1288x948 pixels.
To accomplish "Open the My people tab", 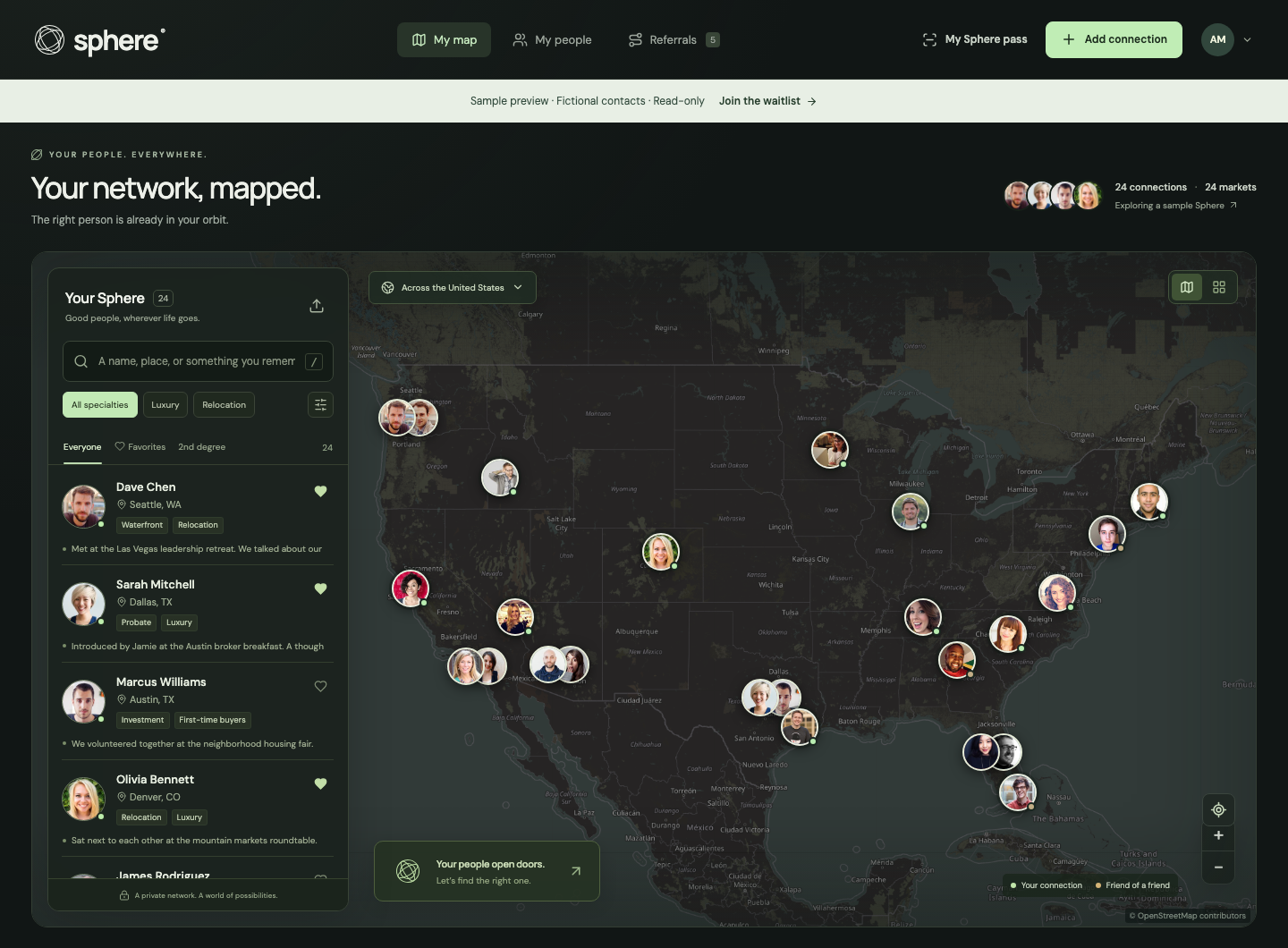I will (552, 39).
